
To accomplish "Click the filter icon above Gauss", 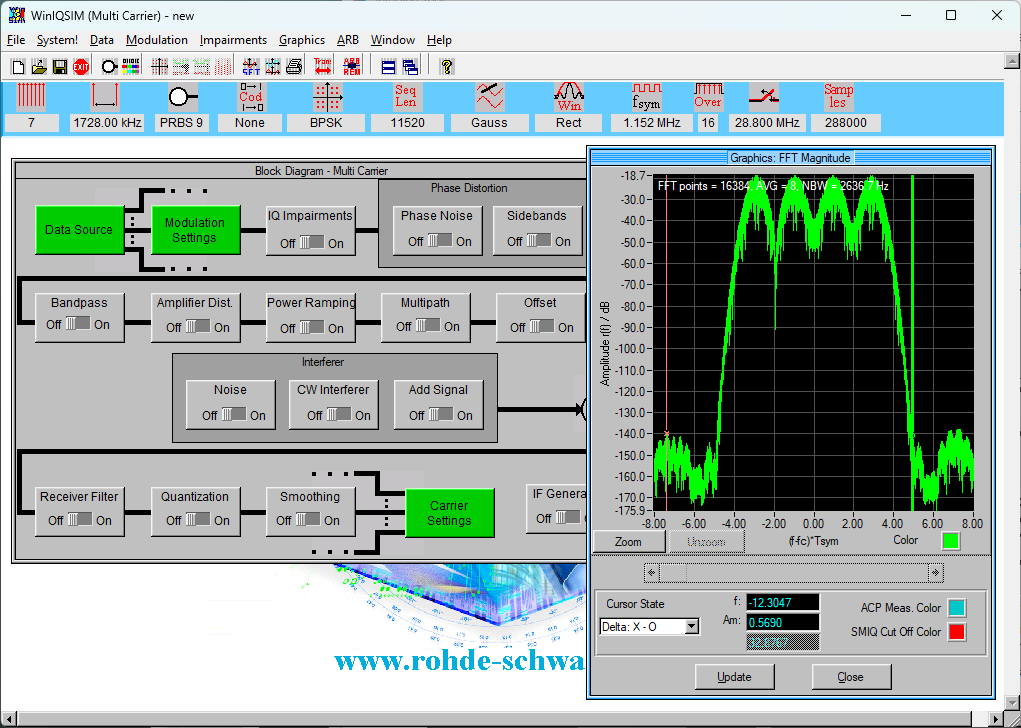I will (x=490, y=96).
